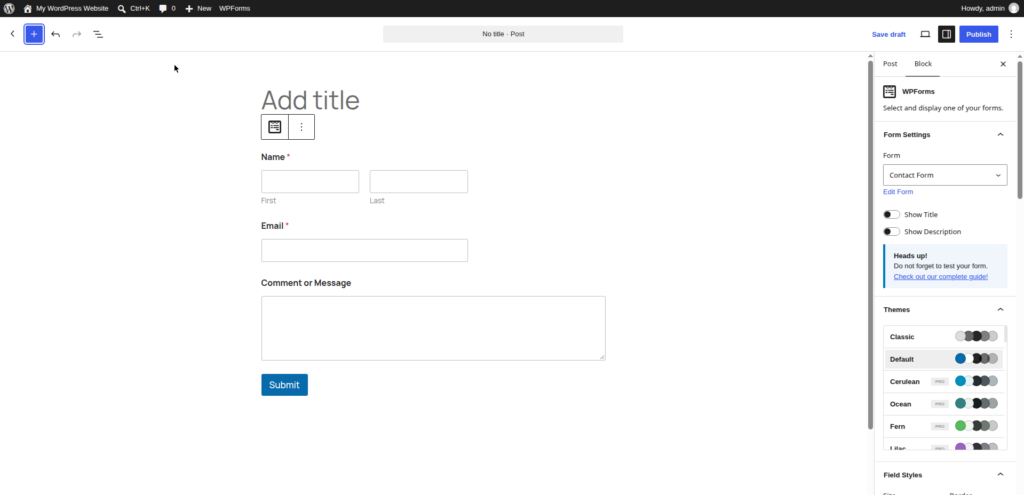Click the First name input field
Screen dimensions: 1024x495
[310, 182]
